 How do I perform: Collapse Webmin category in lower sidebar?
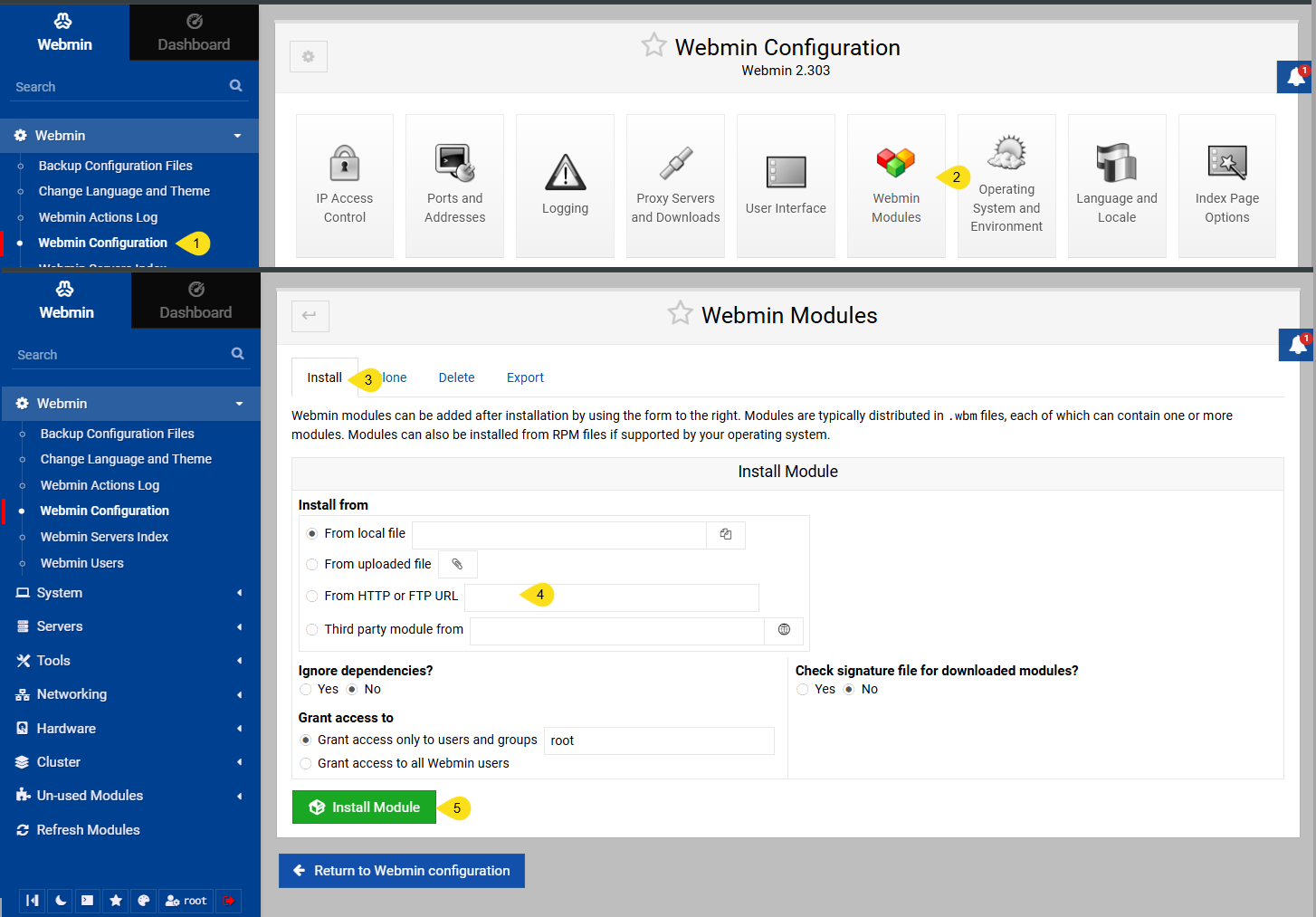pos(130,404)
